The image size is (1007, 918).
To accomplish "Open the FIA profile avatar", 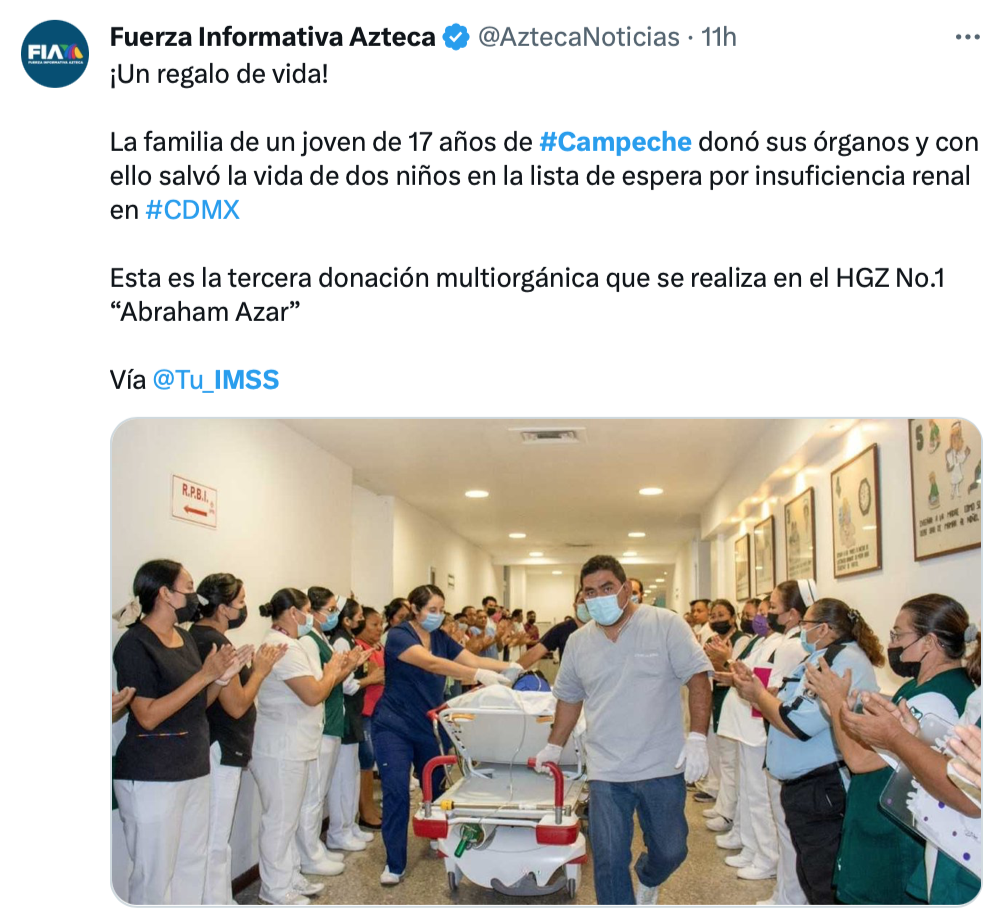I will 55,54.
